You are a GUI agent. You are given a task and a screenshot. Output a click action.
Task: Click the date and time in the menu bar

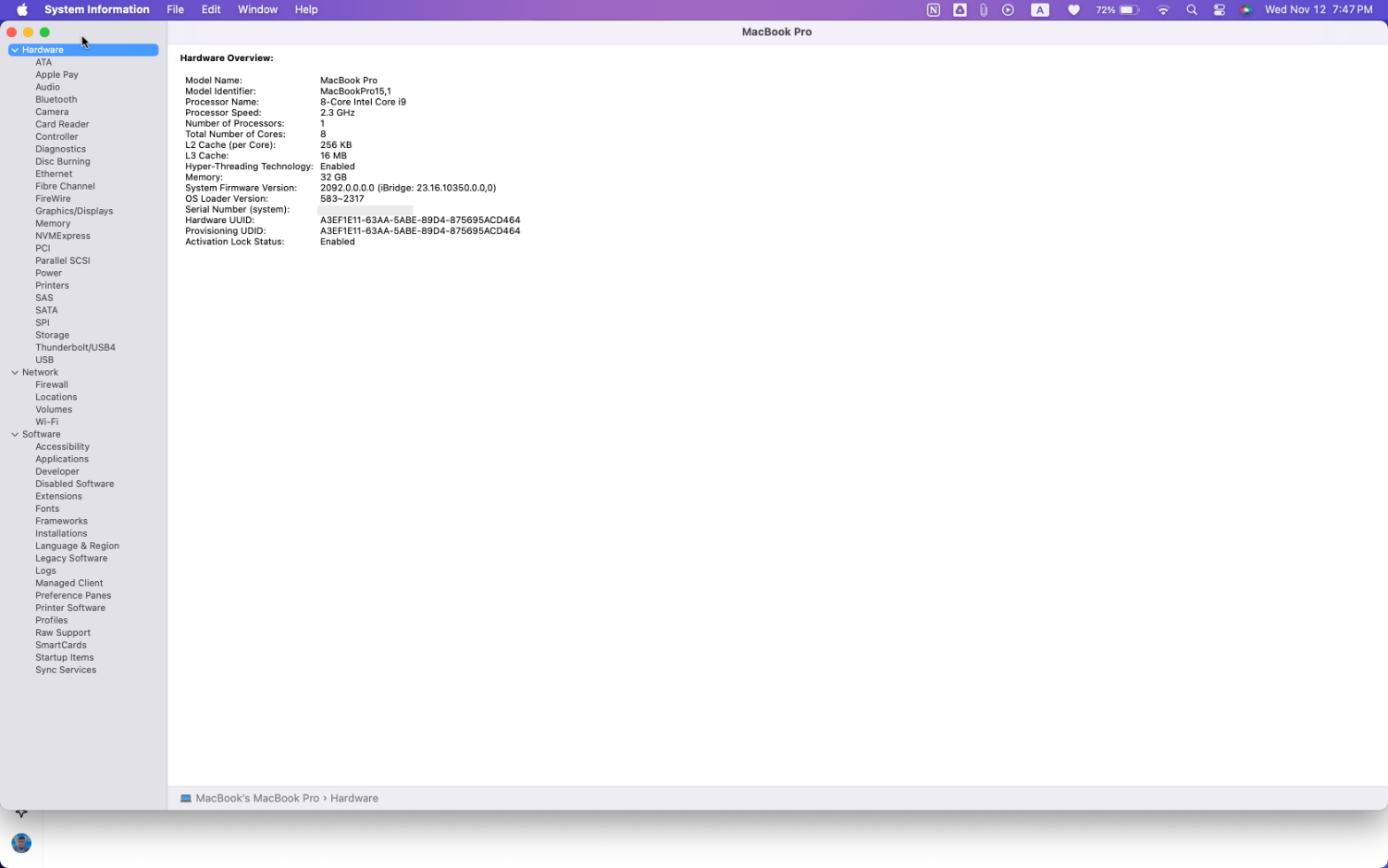coord(1318,10)
